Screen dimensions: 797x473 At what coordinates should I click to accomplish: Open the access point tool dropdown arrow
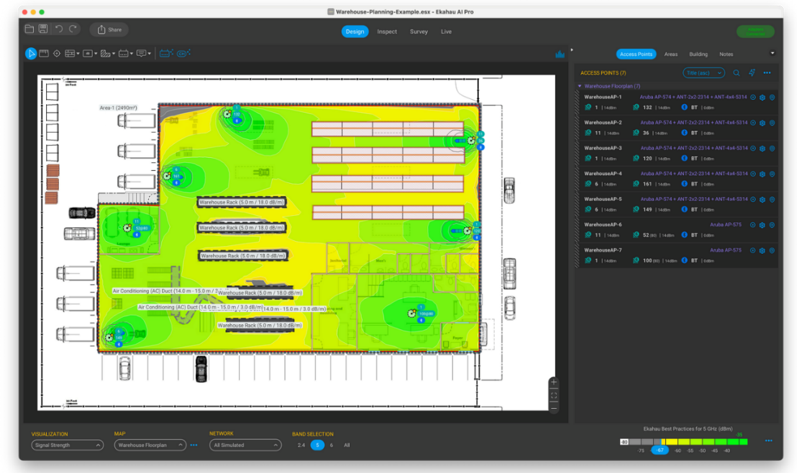pyautogui.click(x=131, y=54)
